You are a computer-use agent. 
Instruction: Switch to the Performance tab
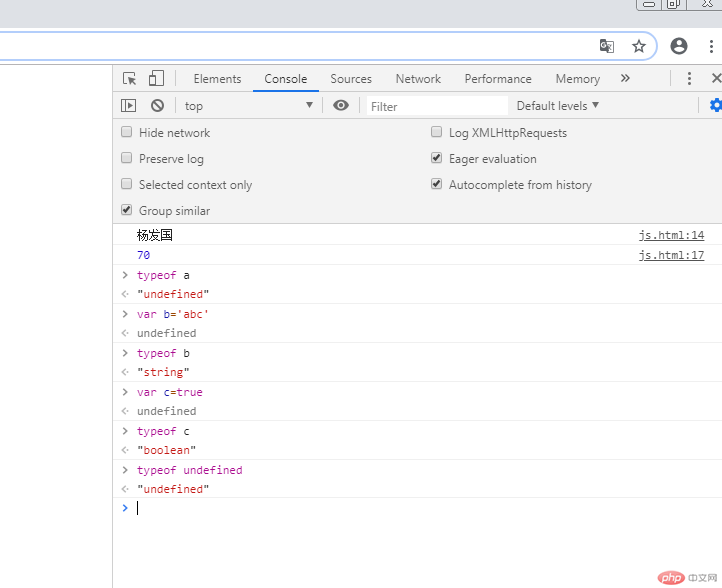[x=498, y=79]
